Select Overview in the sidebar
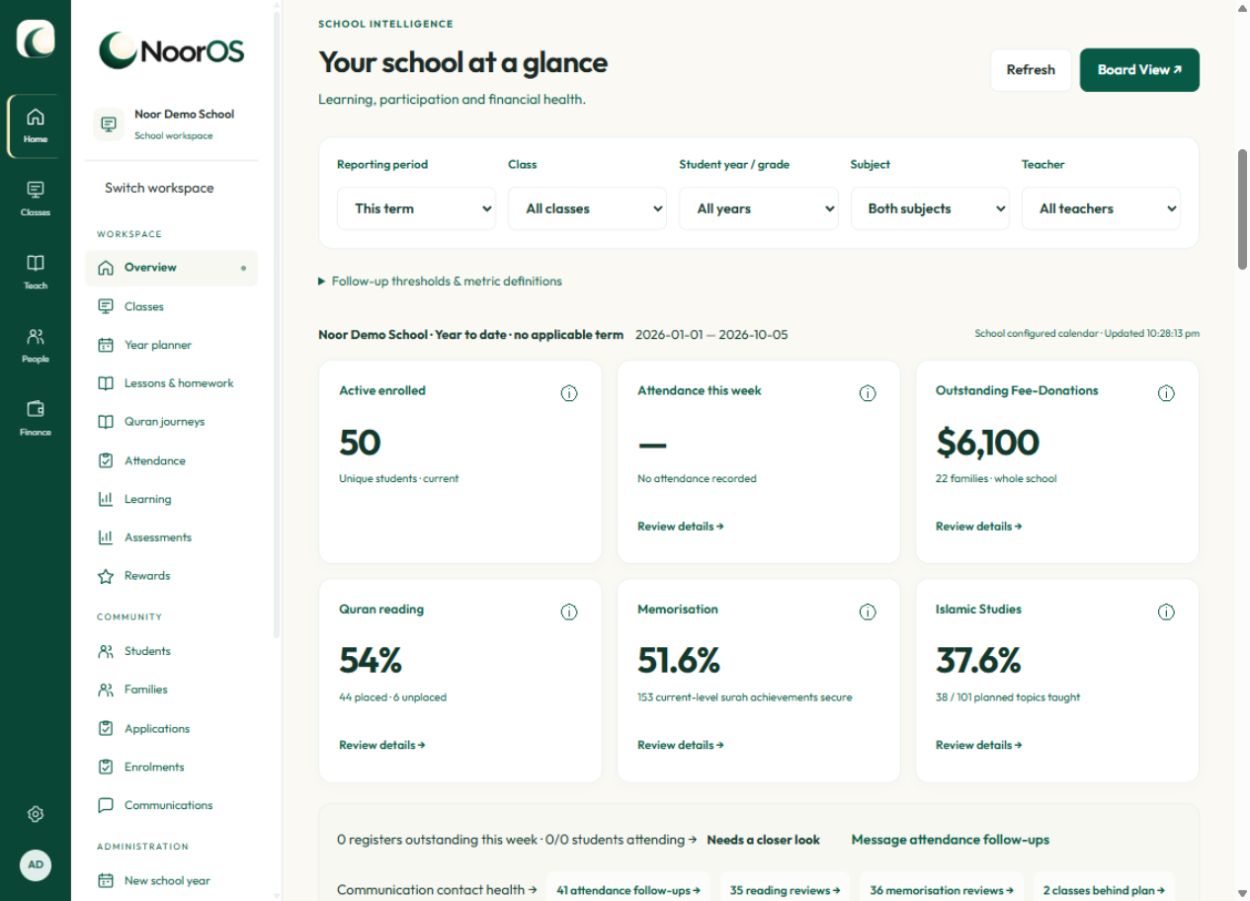This screenshot has height=901, width=1250. pos(171,268)
